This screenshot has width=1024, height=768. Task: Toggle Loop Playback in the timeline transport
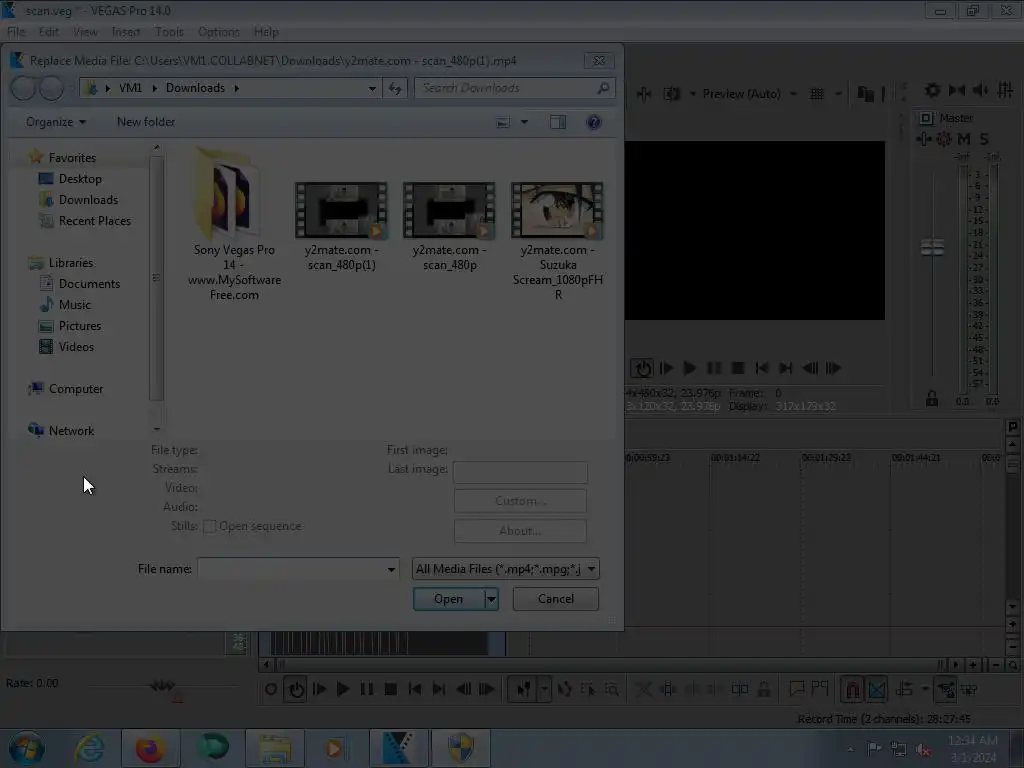tap(296, 689)
